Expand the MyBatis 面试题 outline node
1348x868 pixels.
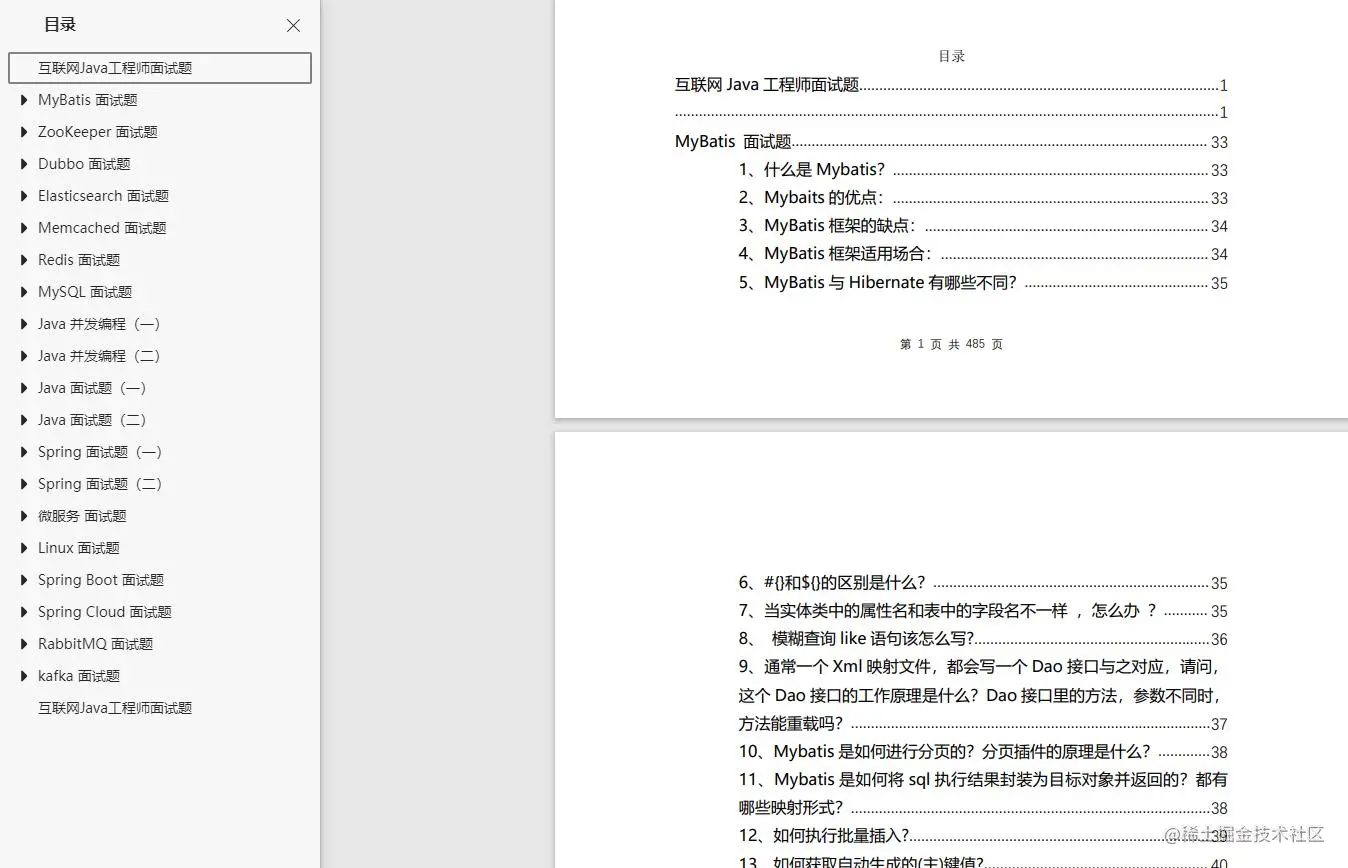tap(24, 100)
